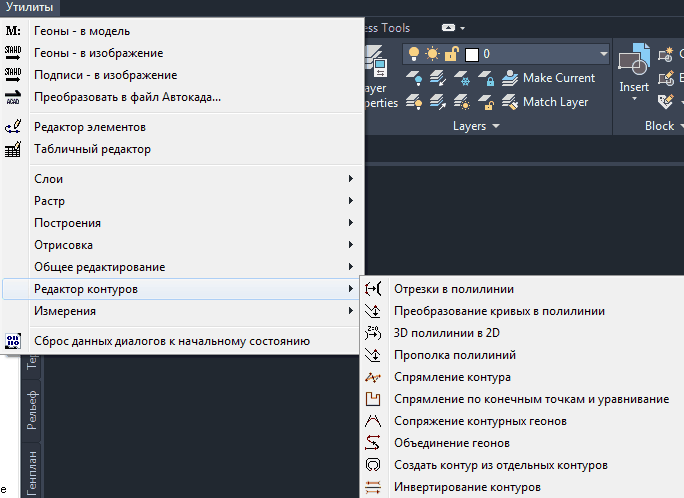Viewport: 684px width, 498px height.
Task: Open the layer 0 dropdown list
Action: click(604, 54)
